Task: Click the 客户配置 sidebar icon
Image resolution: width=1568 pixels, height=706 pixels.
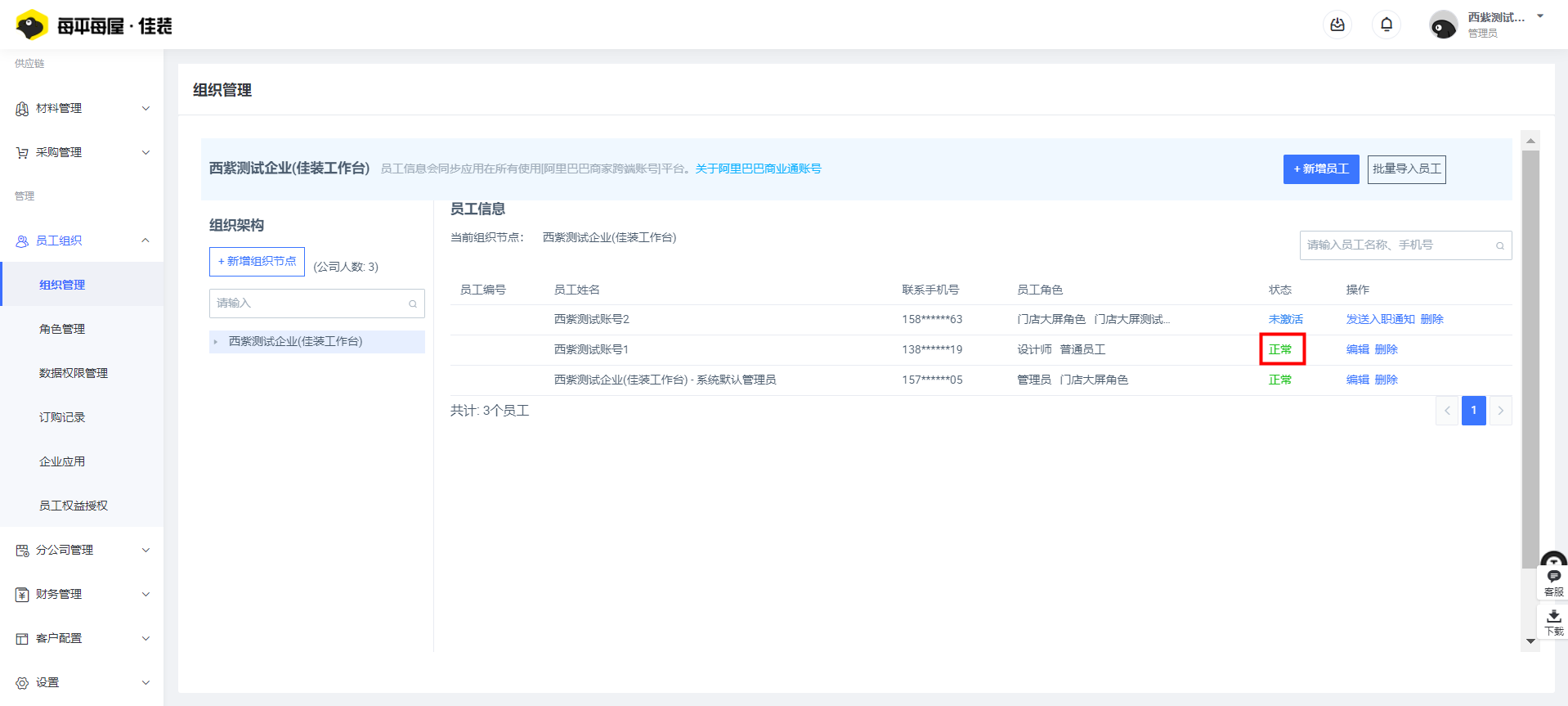Action: click(x=22, y=639)
